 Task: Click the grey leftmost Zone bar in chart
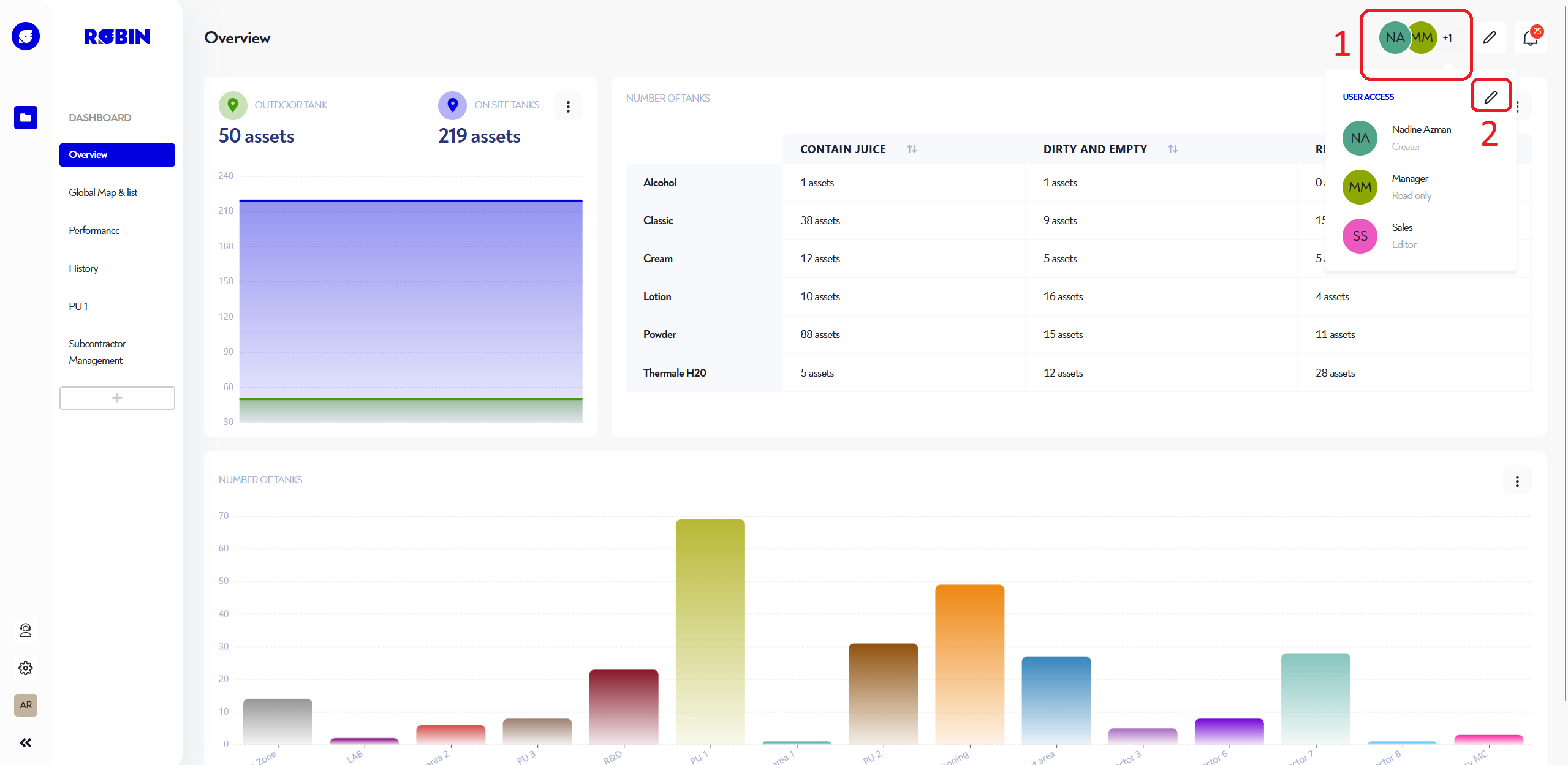click(x=278, y=722)
